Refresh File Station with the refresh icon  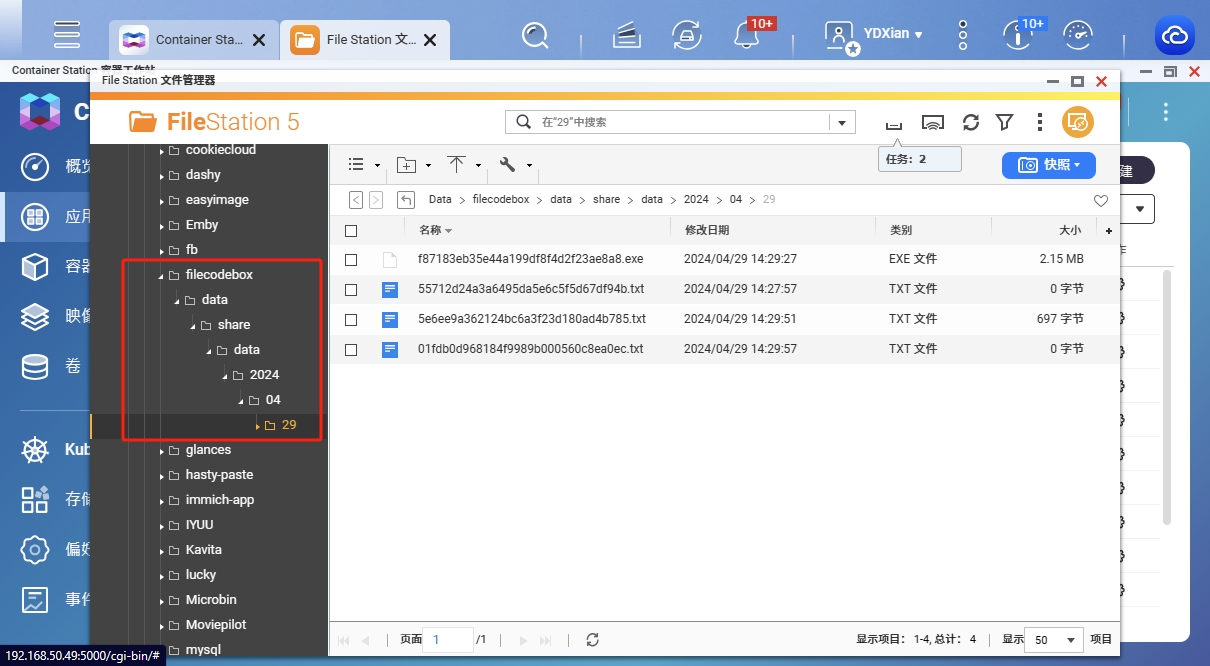[x=970, y=122]
